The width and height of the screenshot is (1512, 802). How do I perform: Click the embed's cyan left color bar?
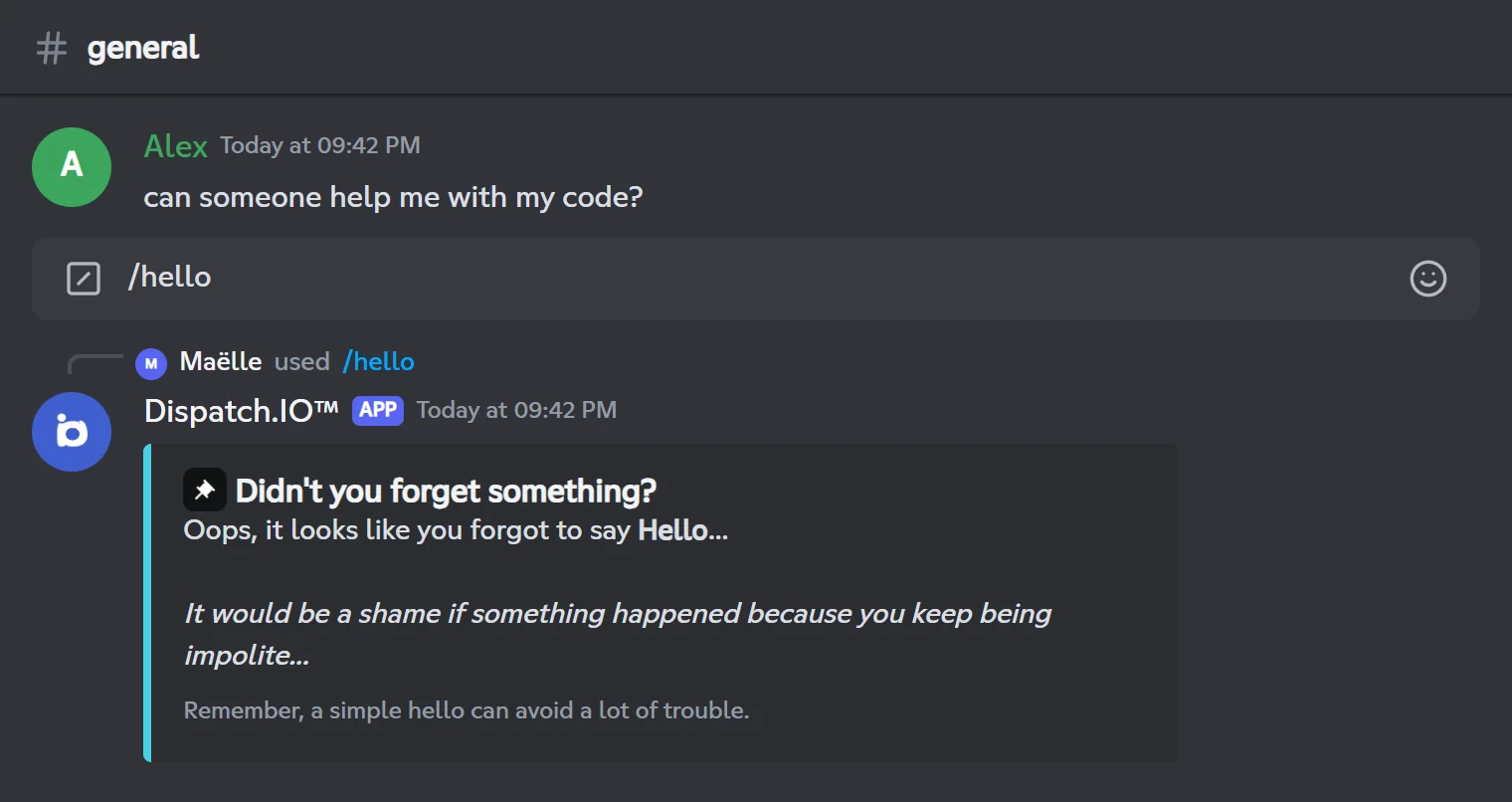click(147, 603)
